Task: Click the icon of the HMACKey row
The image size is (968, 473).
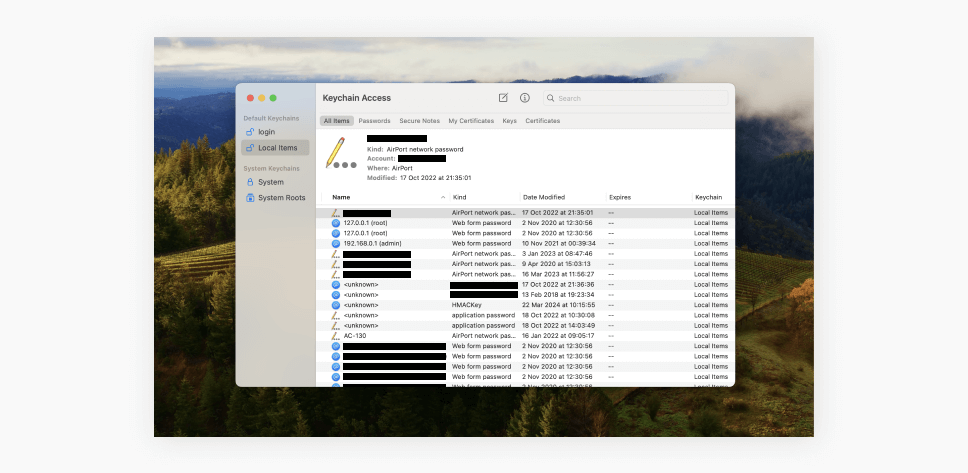Action: (336, 305)
